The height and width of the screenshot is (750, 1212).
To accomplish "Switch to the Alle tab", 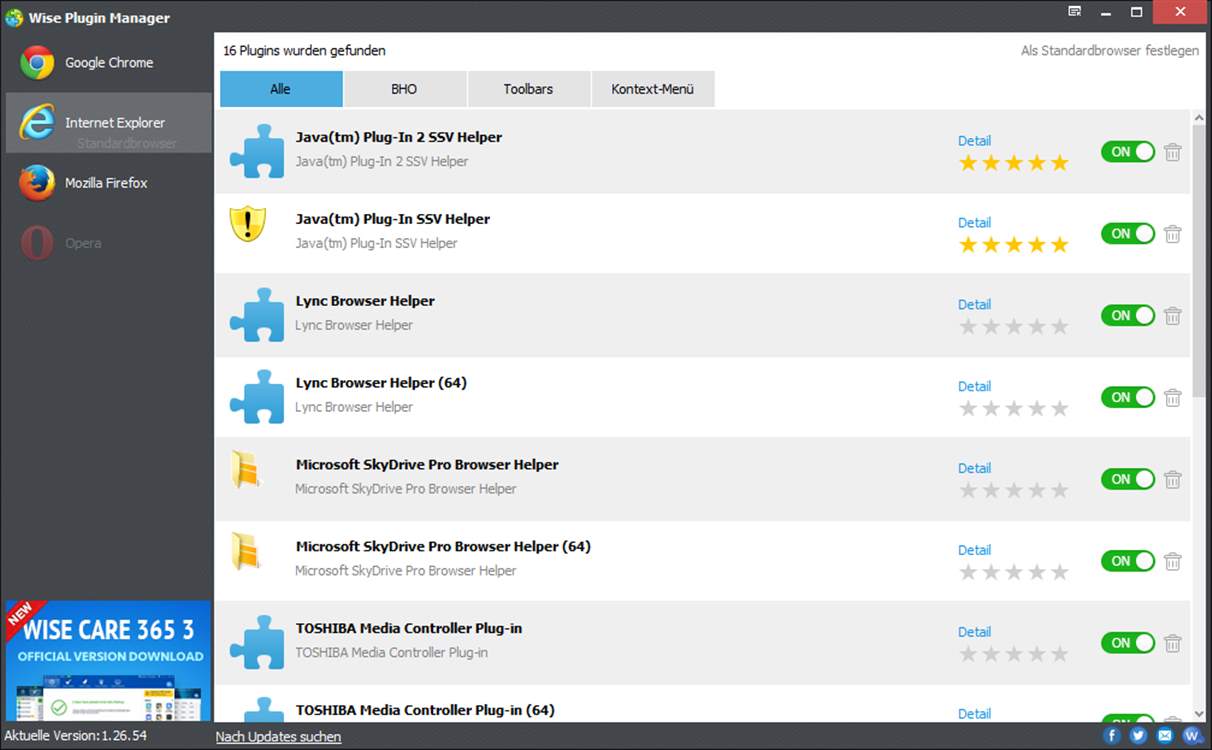I will [x=281, y=89].
